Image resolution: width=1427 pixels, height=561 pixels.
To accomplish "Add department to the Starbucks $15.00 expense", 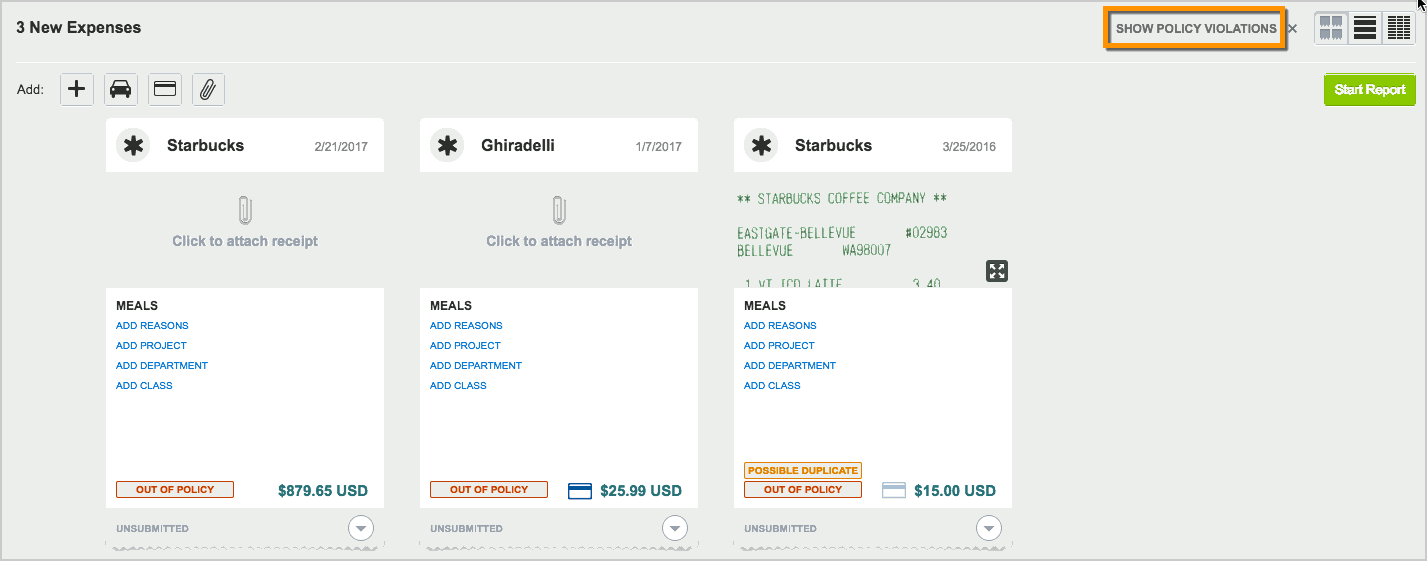I will click(790, 366).
